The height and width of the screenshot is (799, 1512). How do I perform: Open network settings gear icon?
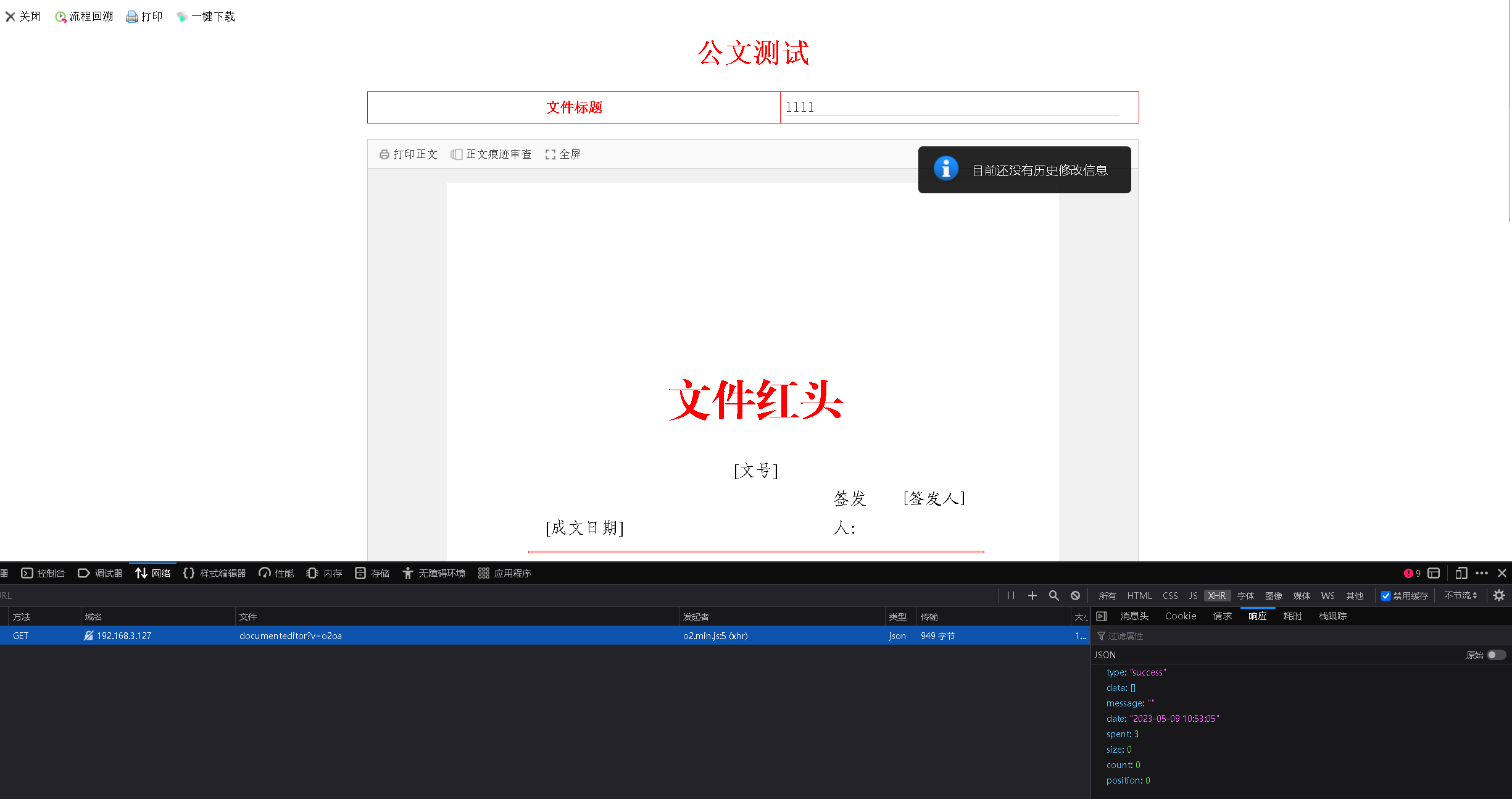pyautogui.click(x=1499, y=595)
